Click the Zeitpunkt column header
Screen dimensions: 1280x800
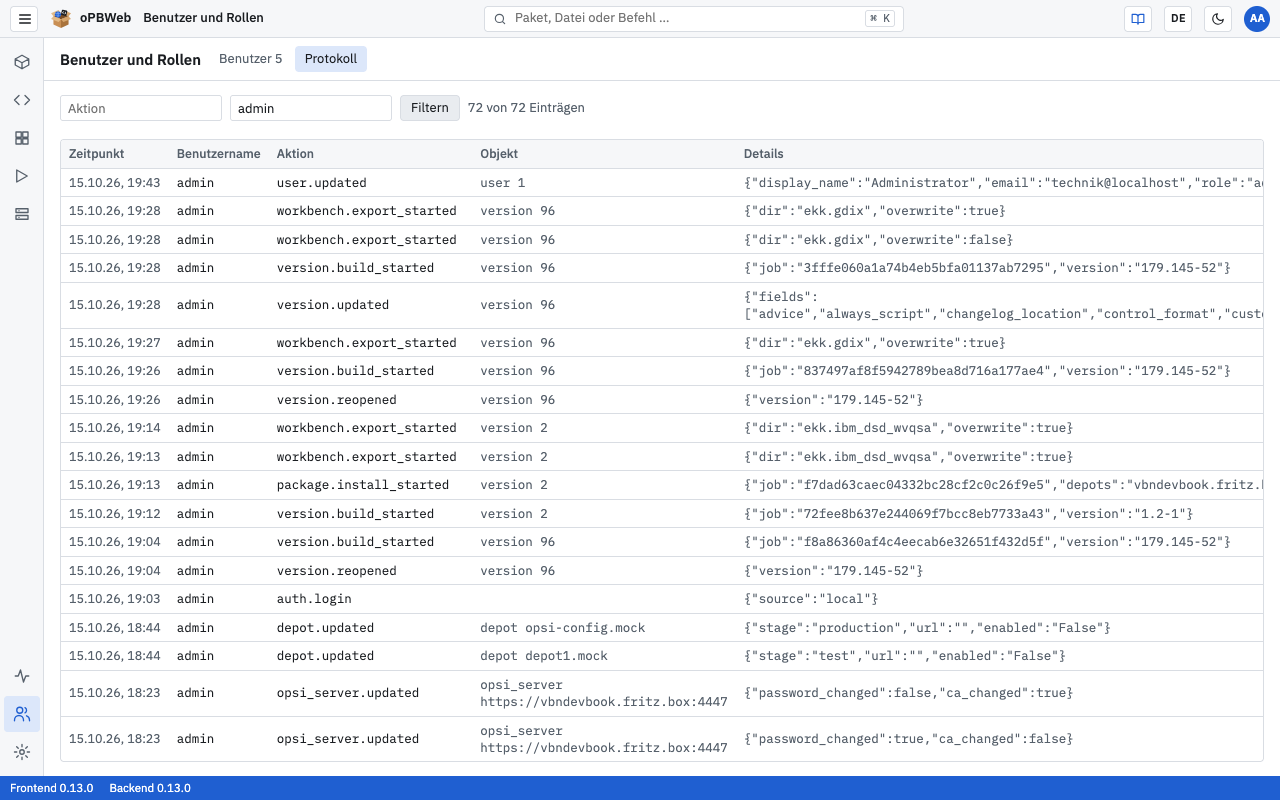click(97, 154)
